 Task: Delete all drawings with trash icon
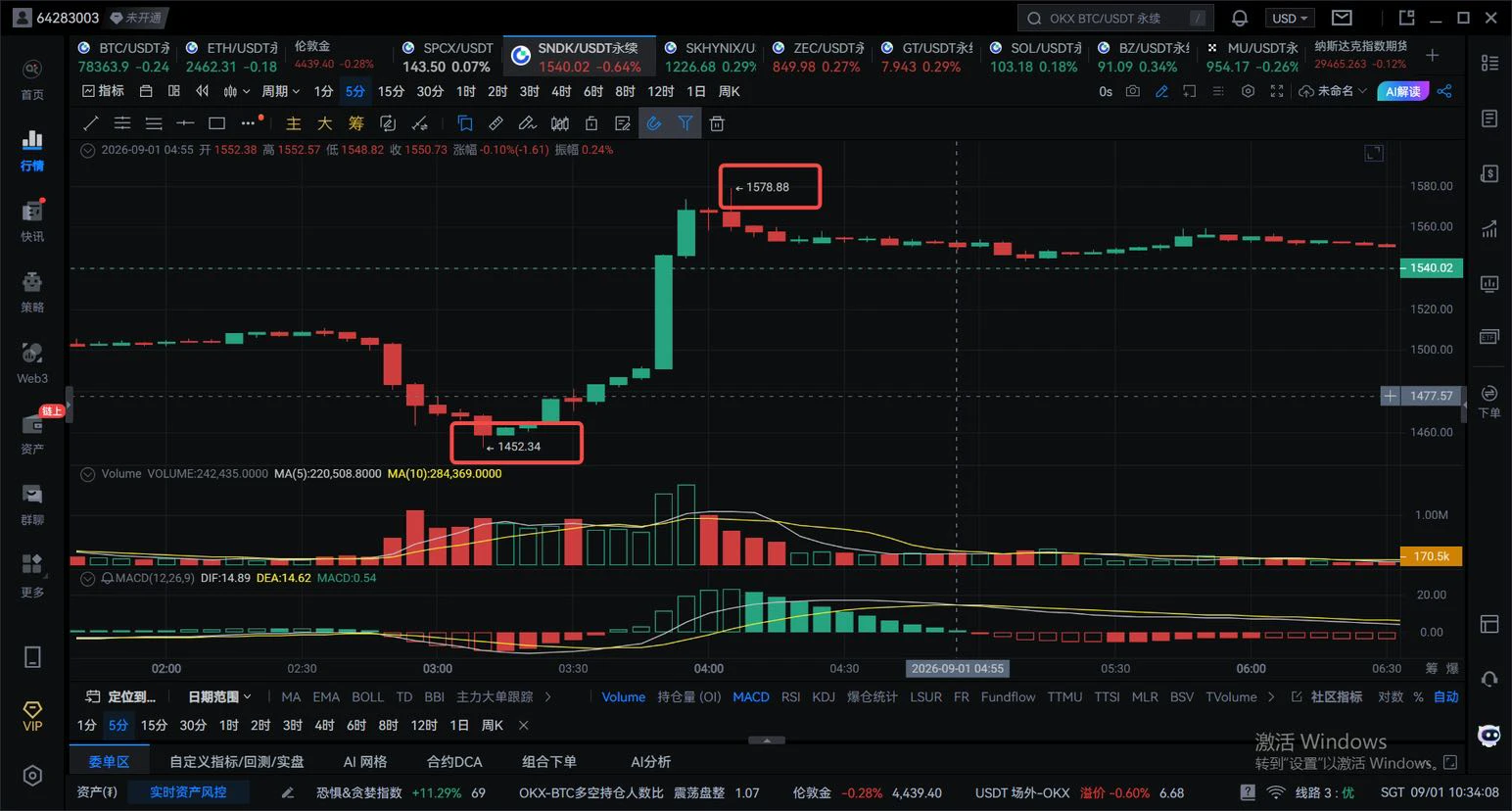[717, 123]
